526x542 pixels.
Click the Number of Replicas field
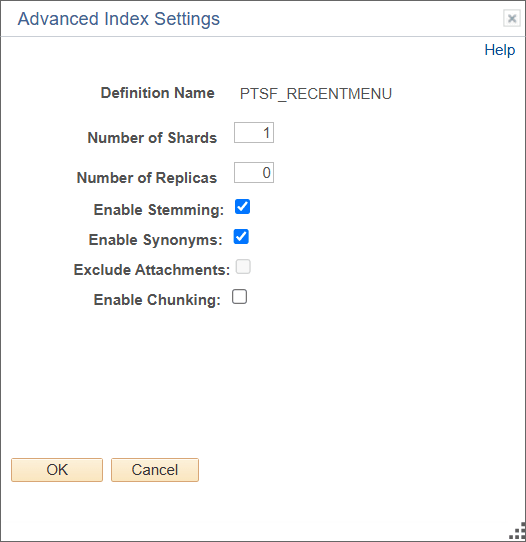[x=254, y=172]
